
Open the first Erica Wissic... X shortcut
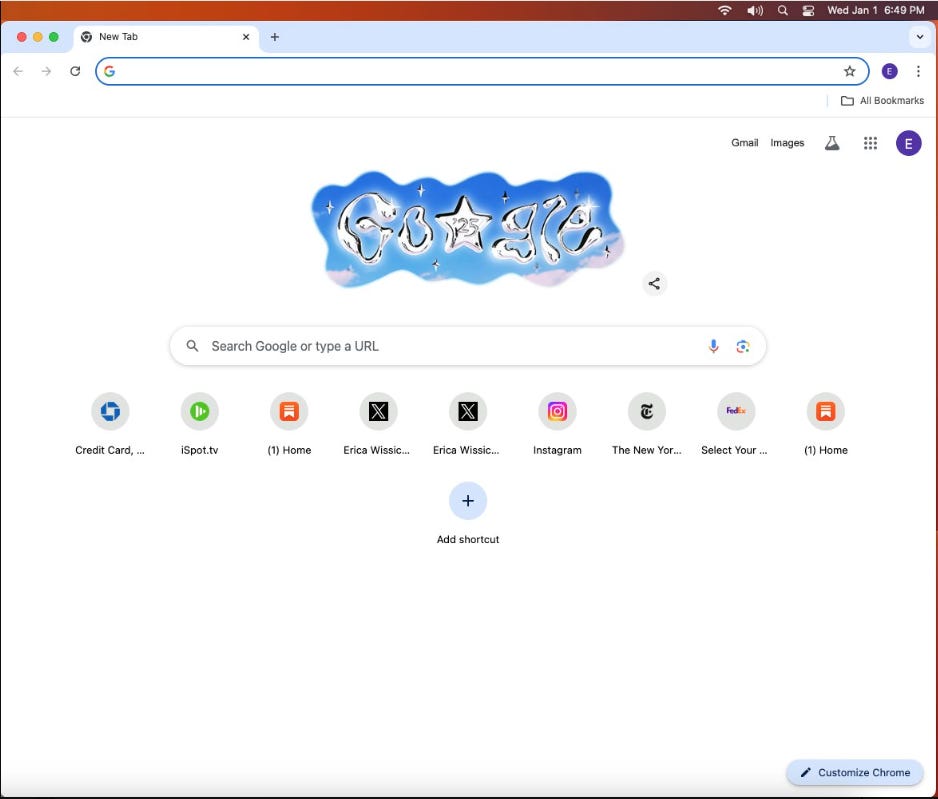pyautogui.click(x=378, y=425)
